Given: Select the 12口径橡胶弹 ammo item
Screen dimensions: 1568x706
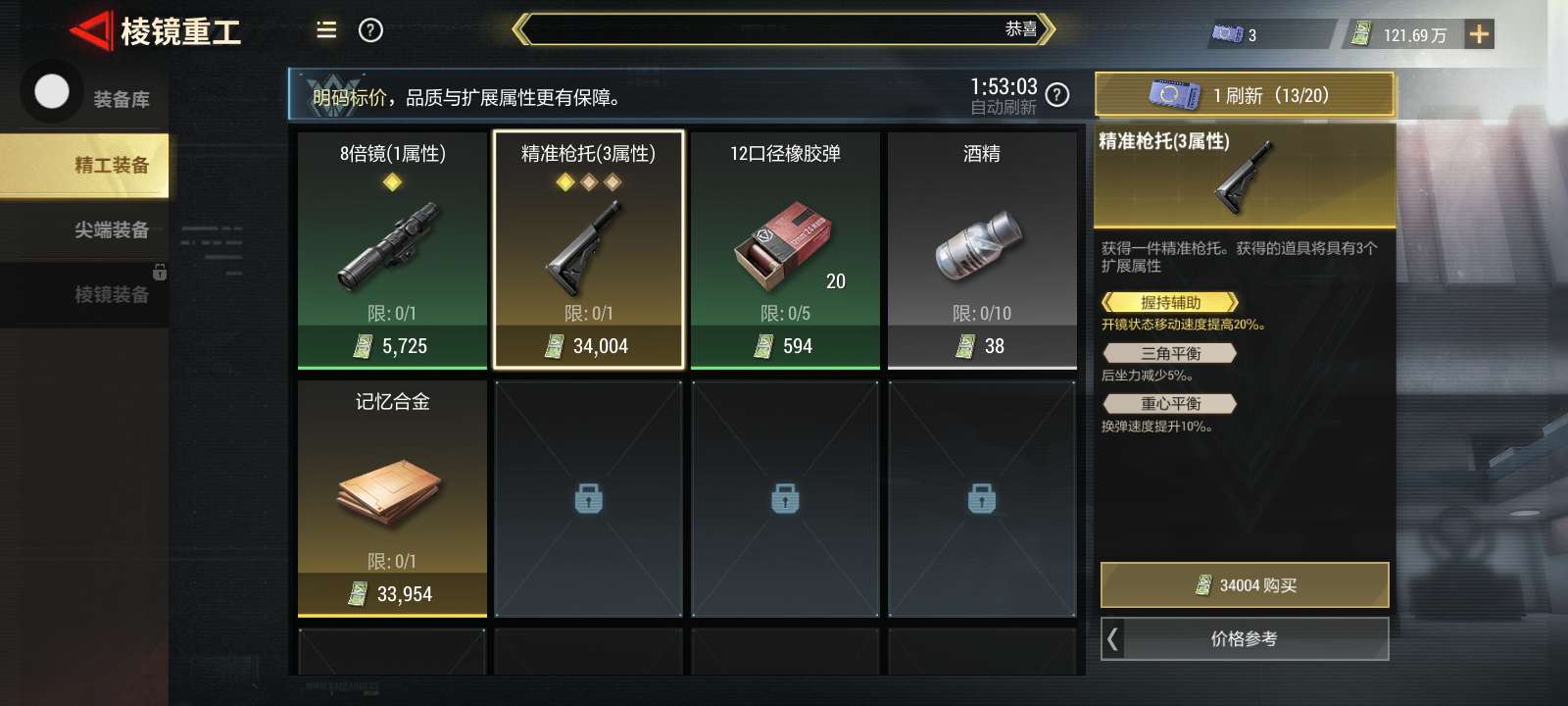Looking at the screenshot, I should (785, 250).
